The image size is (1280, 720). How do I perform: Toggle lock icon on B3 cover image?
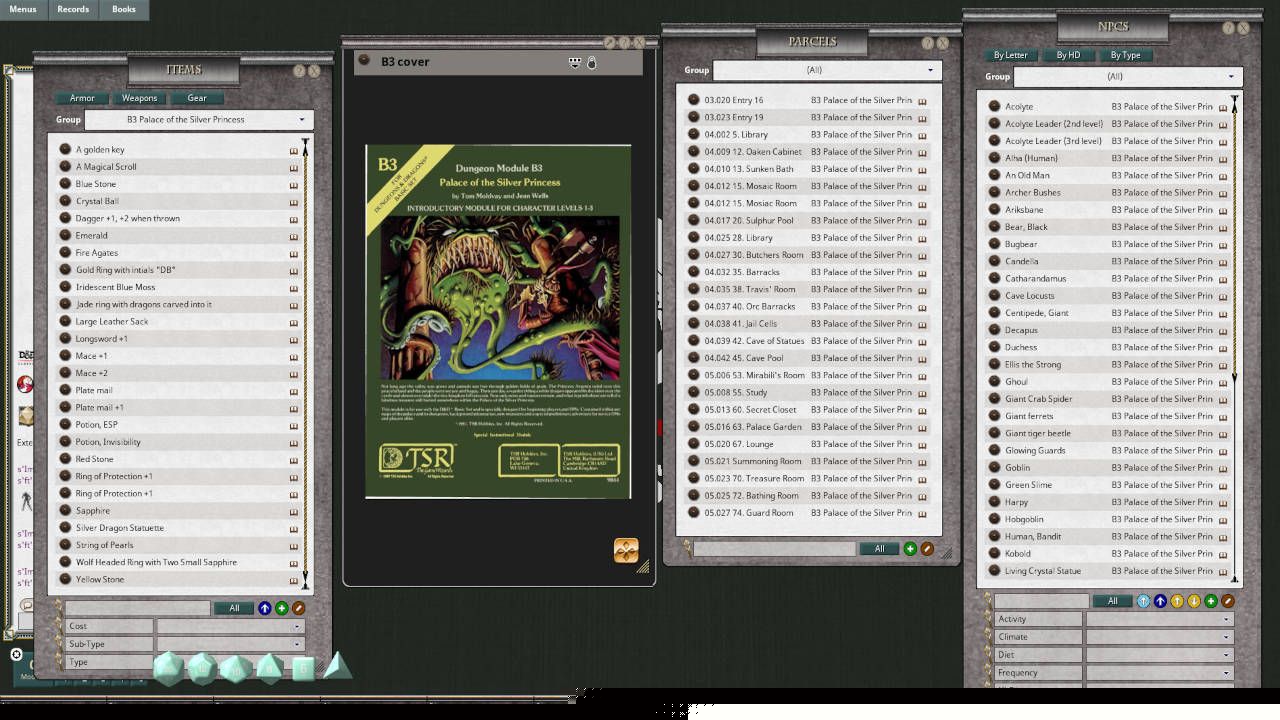point(591,62)
